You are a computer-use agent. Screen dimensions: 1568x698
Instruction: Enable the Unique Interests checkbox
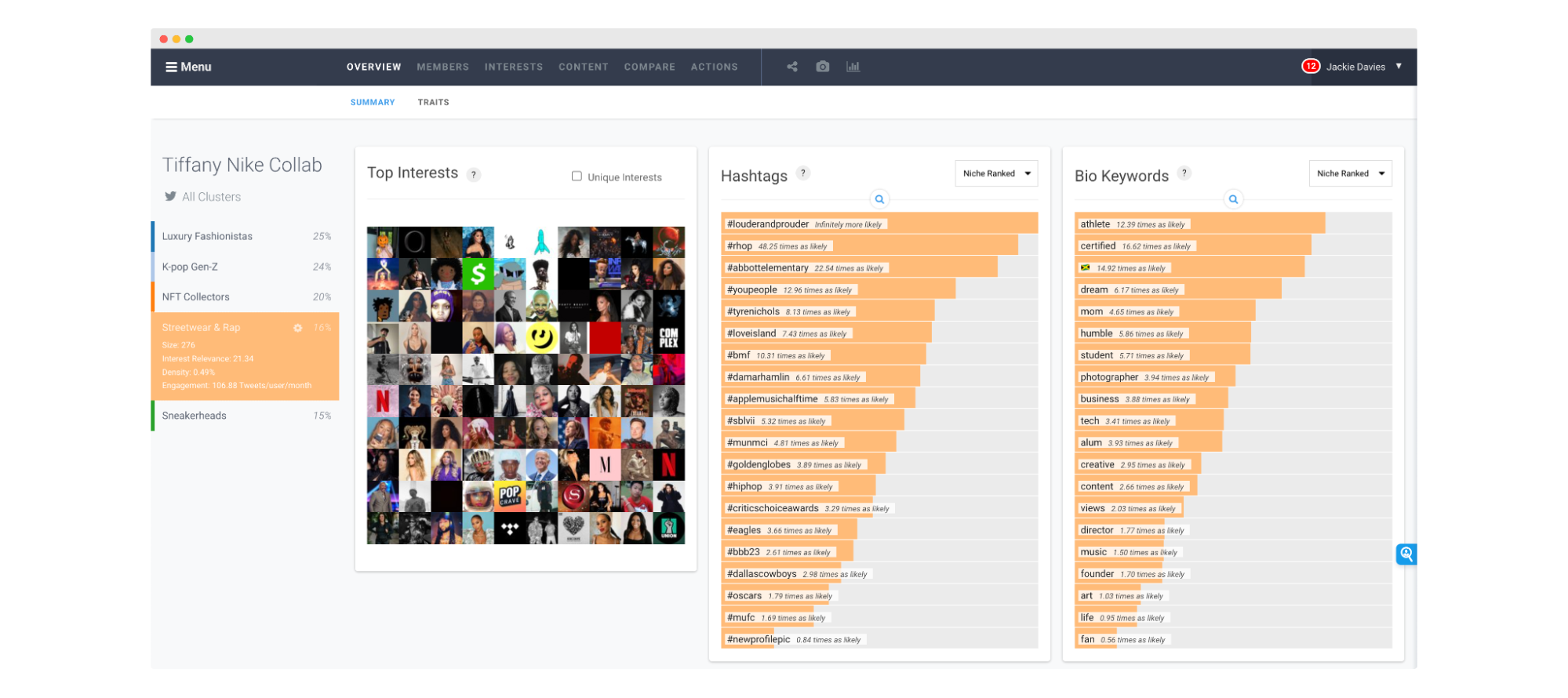point(577,176)
